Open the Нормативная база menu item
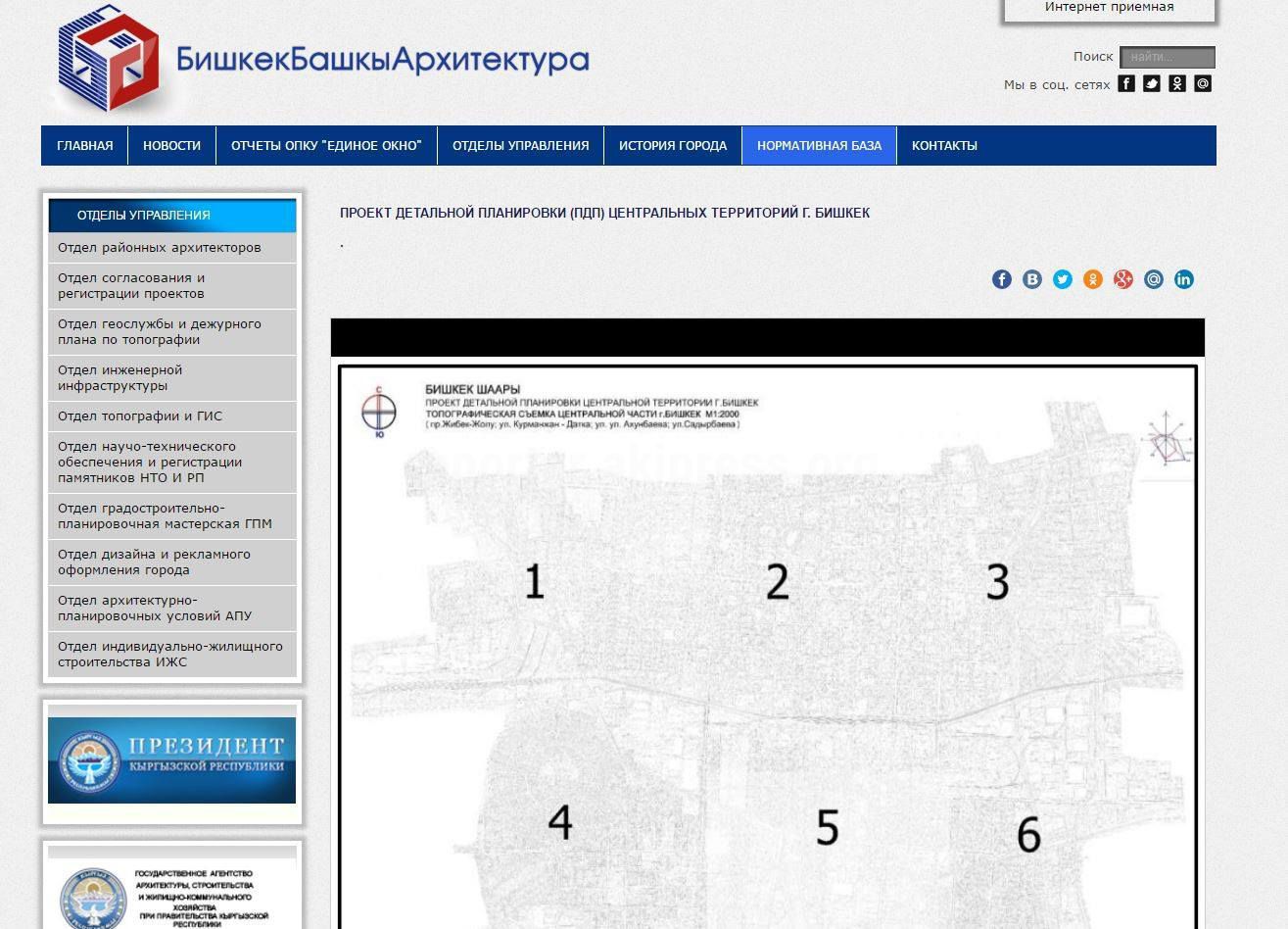 coord(819,145)
